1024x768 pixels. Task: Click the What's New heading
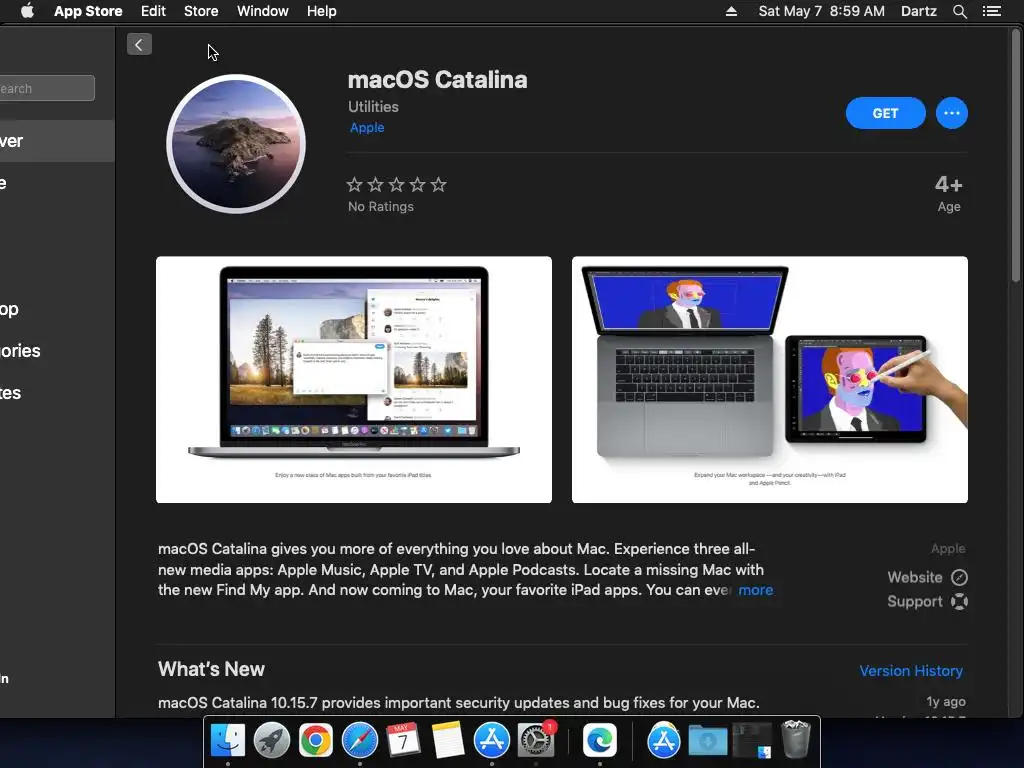coord(211,669)
